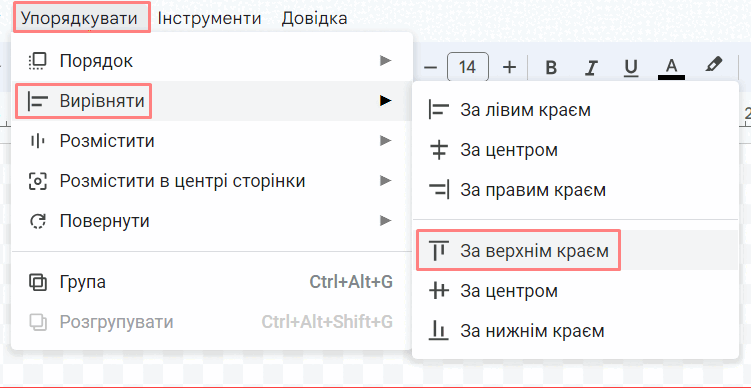Choose vertical За центром below За верхнім краєм
Image resolution: width=751 pixels, height=388 pixels.
(575, 290)
